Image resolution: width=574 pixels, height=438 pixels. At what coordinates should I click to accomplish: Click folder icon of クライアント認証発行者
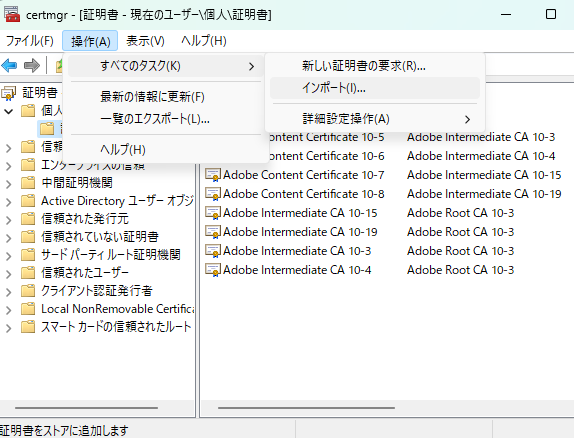[x=28, y=291]
